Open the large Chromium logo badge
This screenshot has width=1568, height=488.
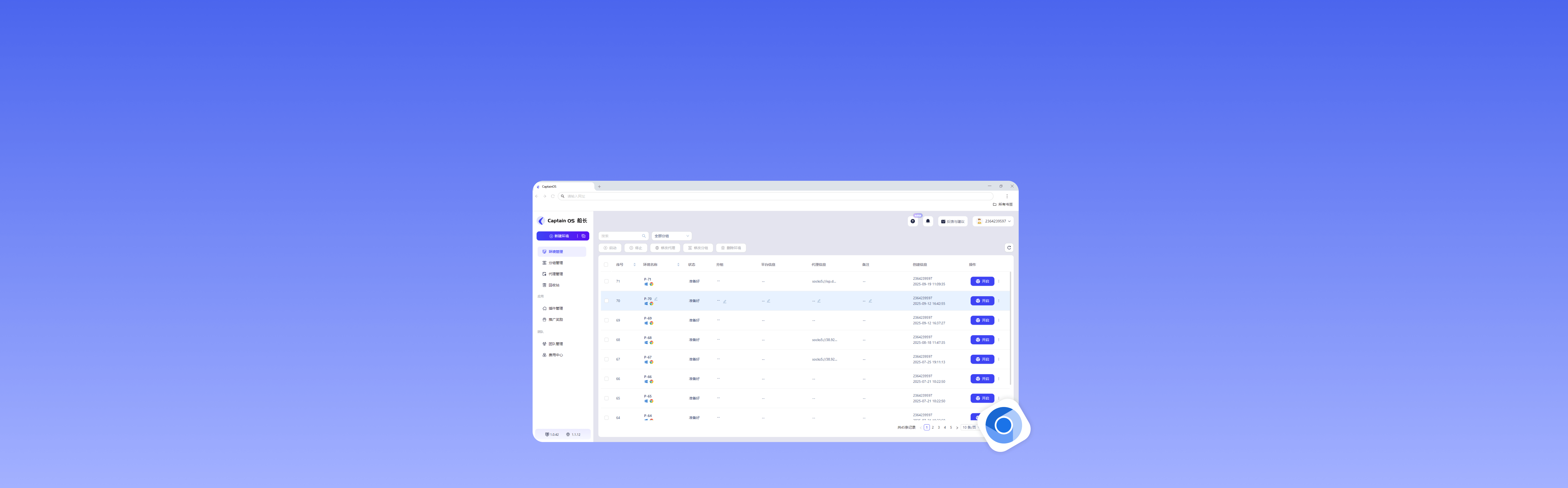[1004, 425]
